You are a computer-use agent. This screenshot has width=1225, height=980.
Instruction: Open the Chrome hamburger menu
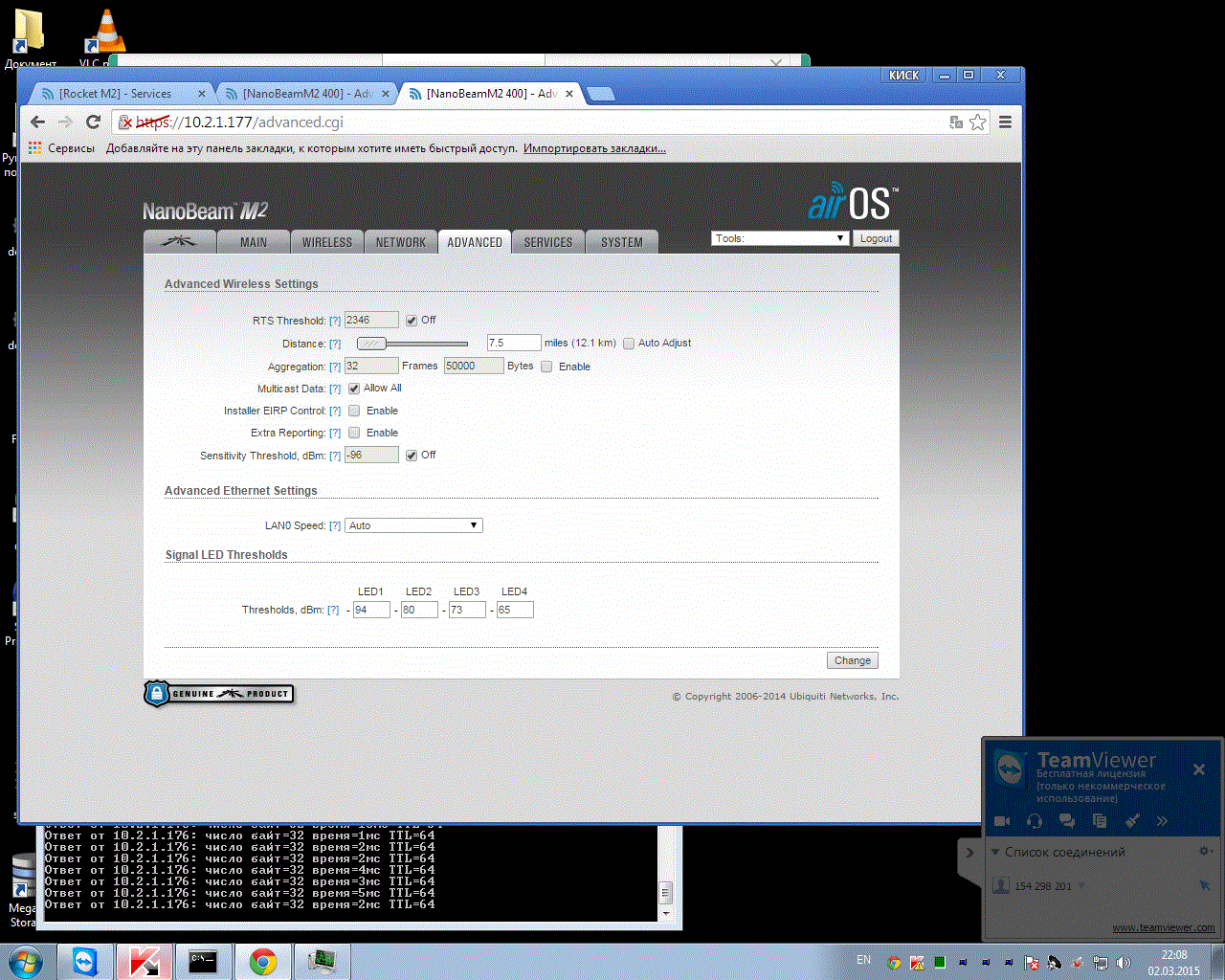tap(1005, 122)
